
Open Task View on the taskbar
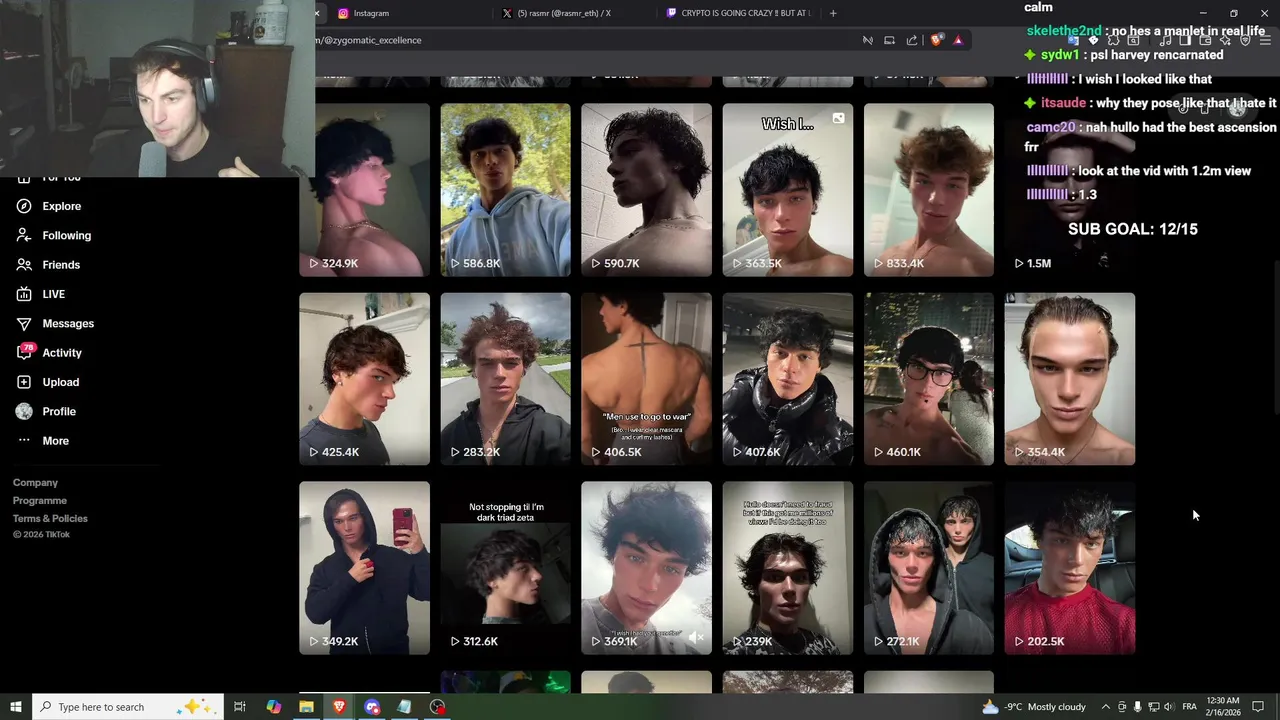click(240, 707)
